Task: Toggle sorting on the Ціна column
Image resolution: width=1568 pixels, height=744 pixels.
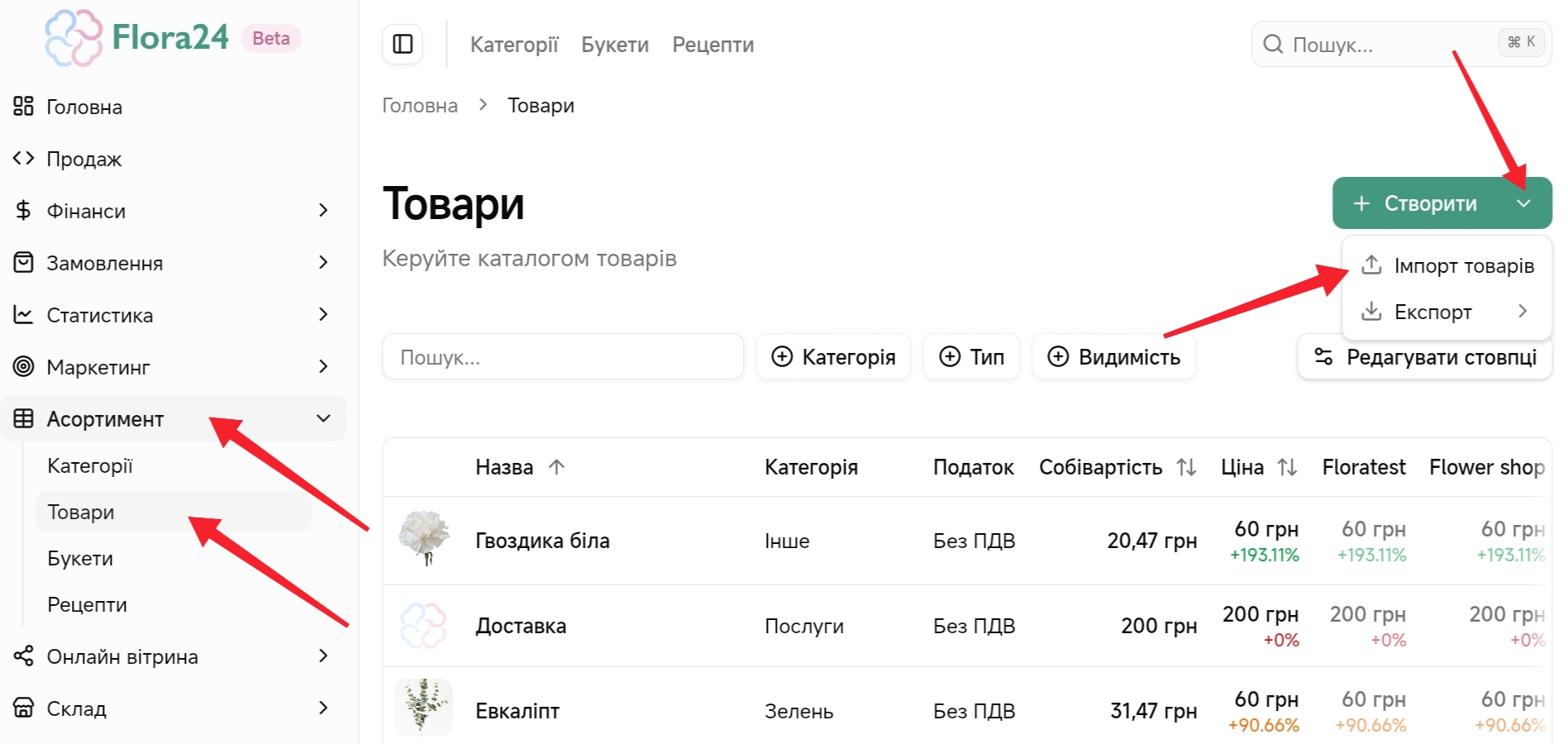Action: tap(1287, 467)
